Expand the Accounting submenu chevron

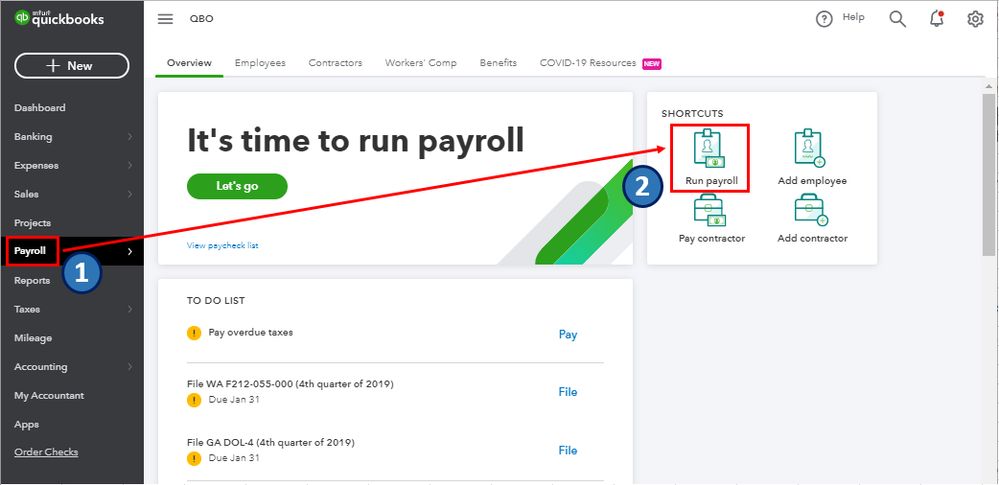pos(130,367)
